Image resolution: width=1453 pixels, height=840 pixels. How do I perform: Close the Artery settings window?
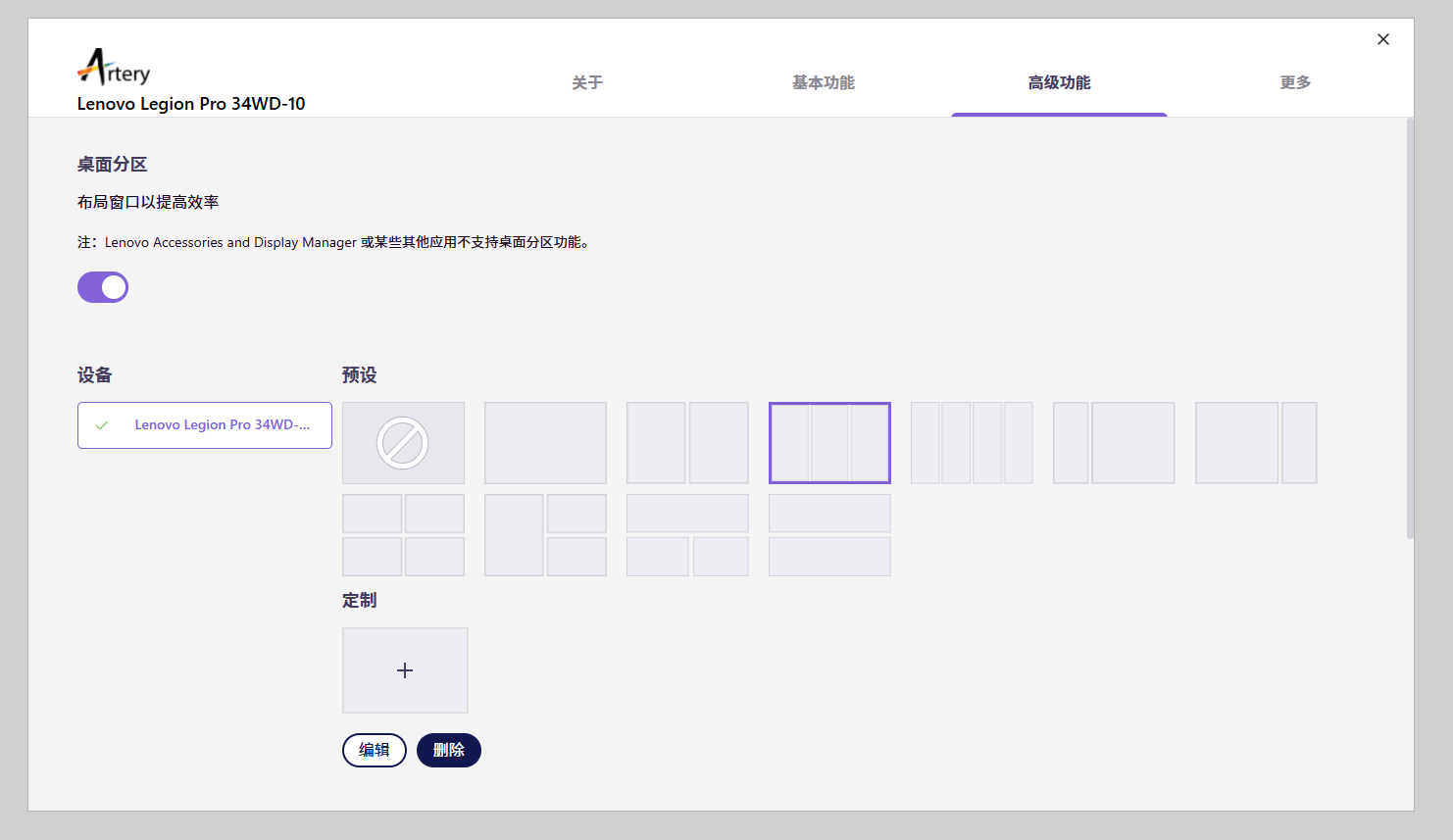pos(1383,39)
